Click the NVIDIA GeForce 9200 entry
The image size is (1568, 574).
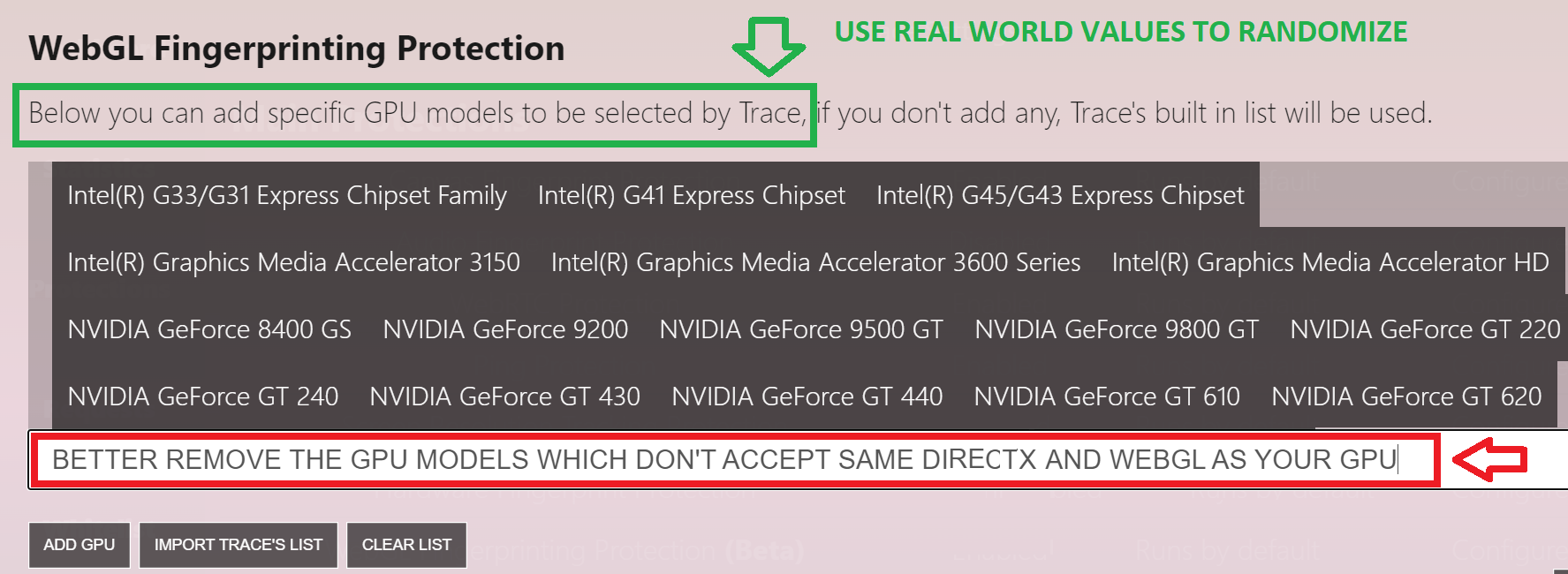click(505, 329)
